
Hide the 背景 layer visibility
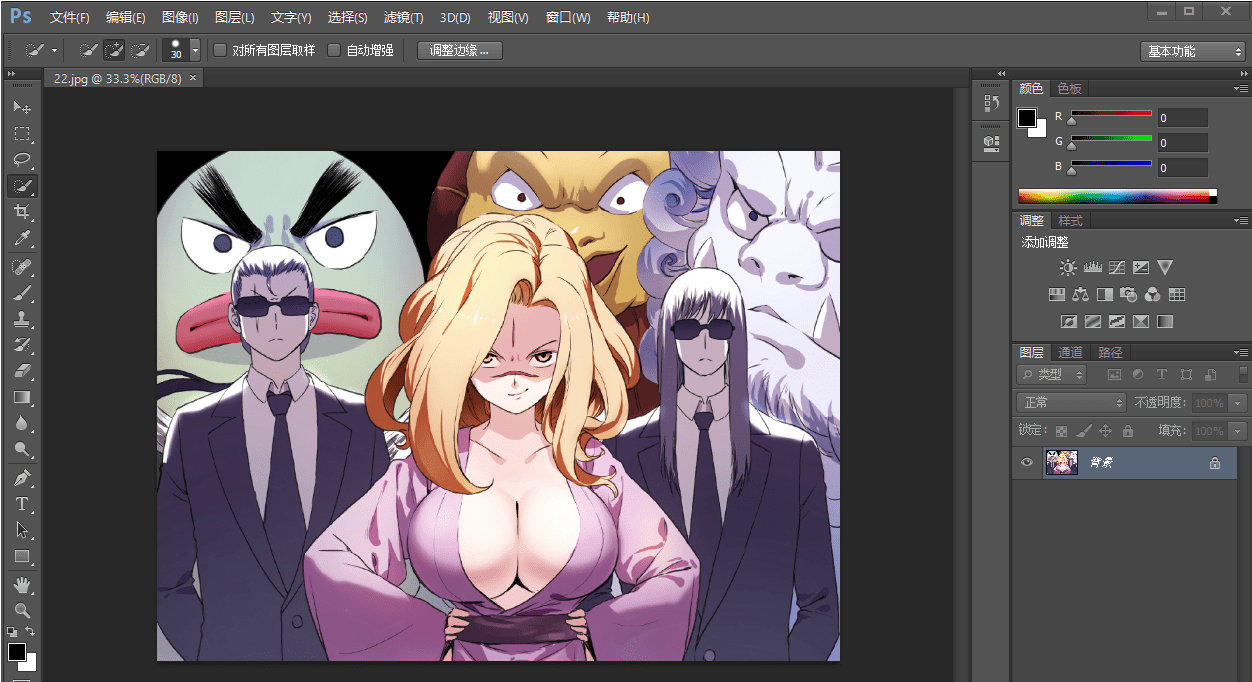point(1026,462)
